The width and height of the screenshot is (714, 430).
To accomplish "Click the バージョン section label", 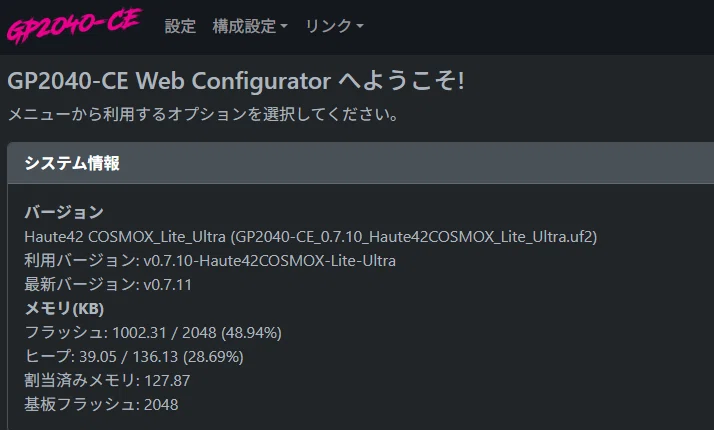I will (x=64, y=212).
